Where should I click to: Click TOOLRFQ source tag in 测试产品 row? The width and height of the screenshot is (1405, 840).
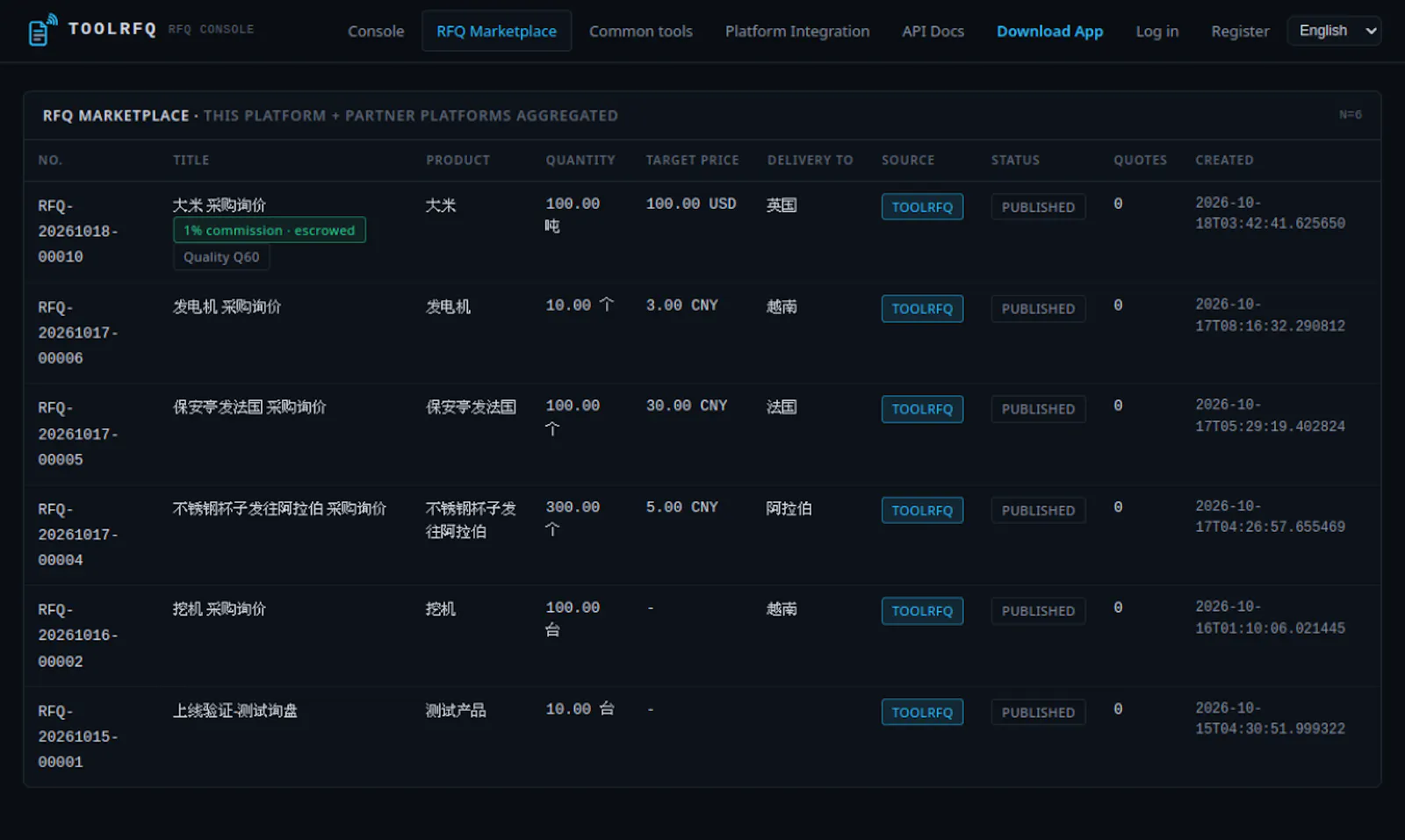(x=922, y=712)
